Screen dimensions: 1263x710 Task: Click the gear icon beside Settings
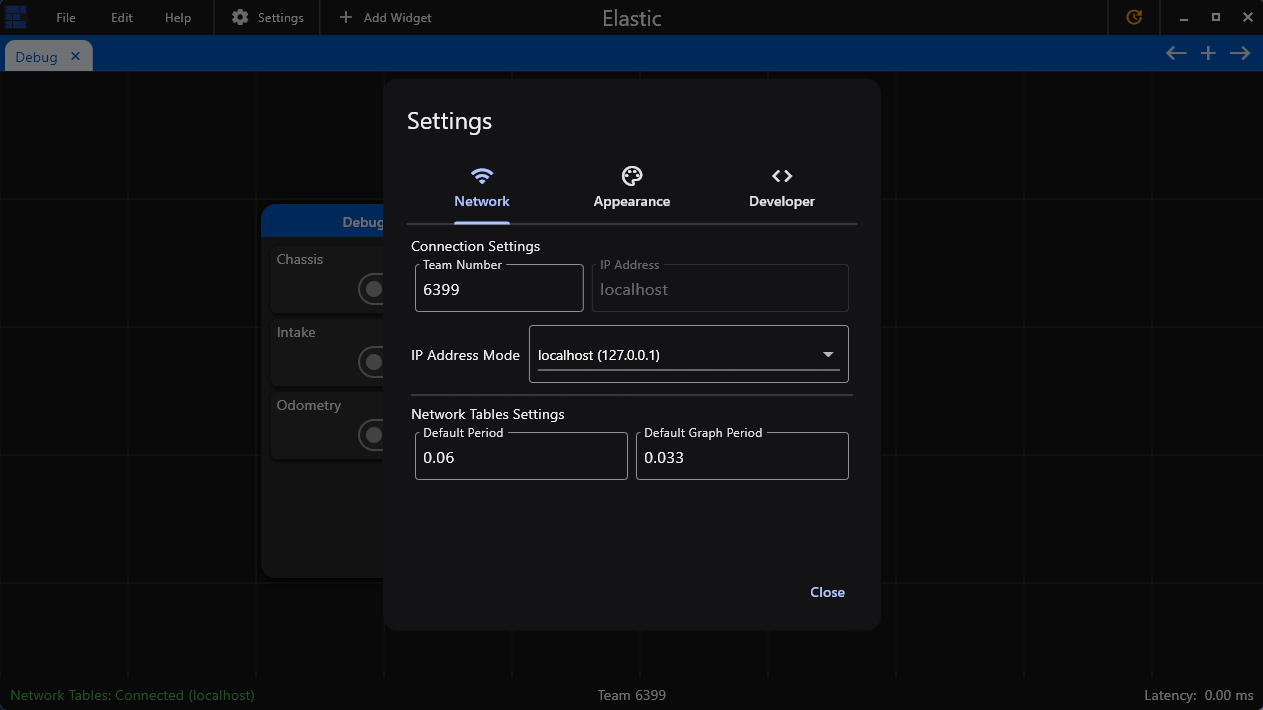[x=240, y=17]
